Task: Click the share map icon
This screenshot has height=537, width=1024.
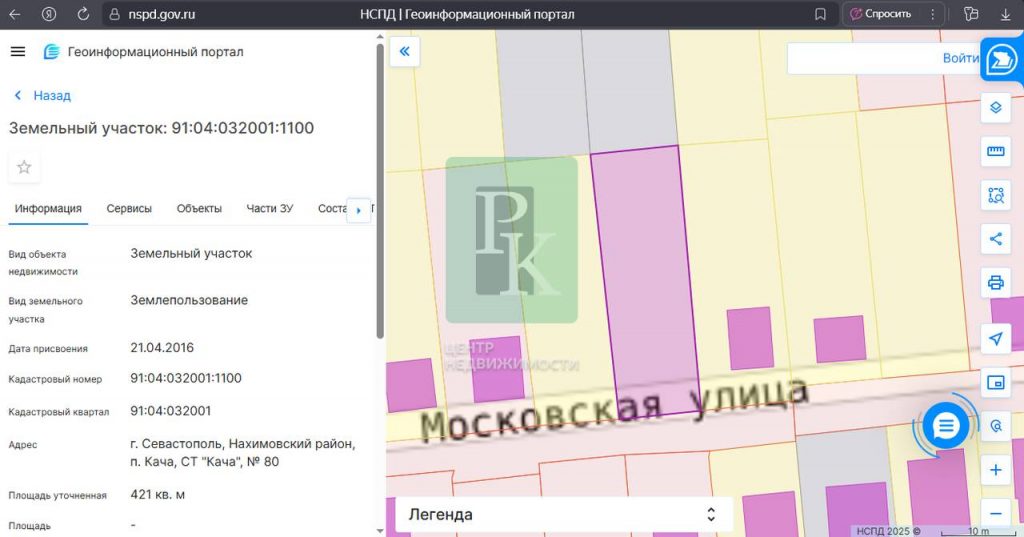Action: pyautogui.click(x=995, y=239)
